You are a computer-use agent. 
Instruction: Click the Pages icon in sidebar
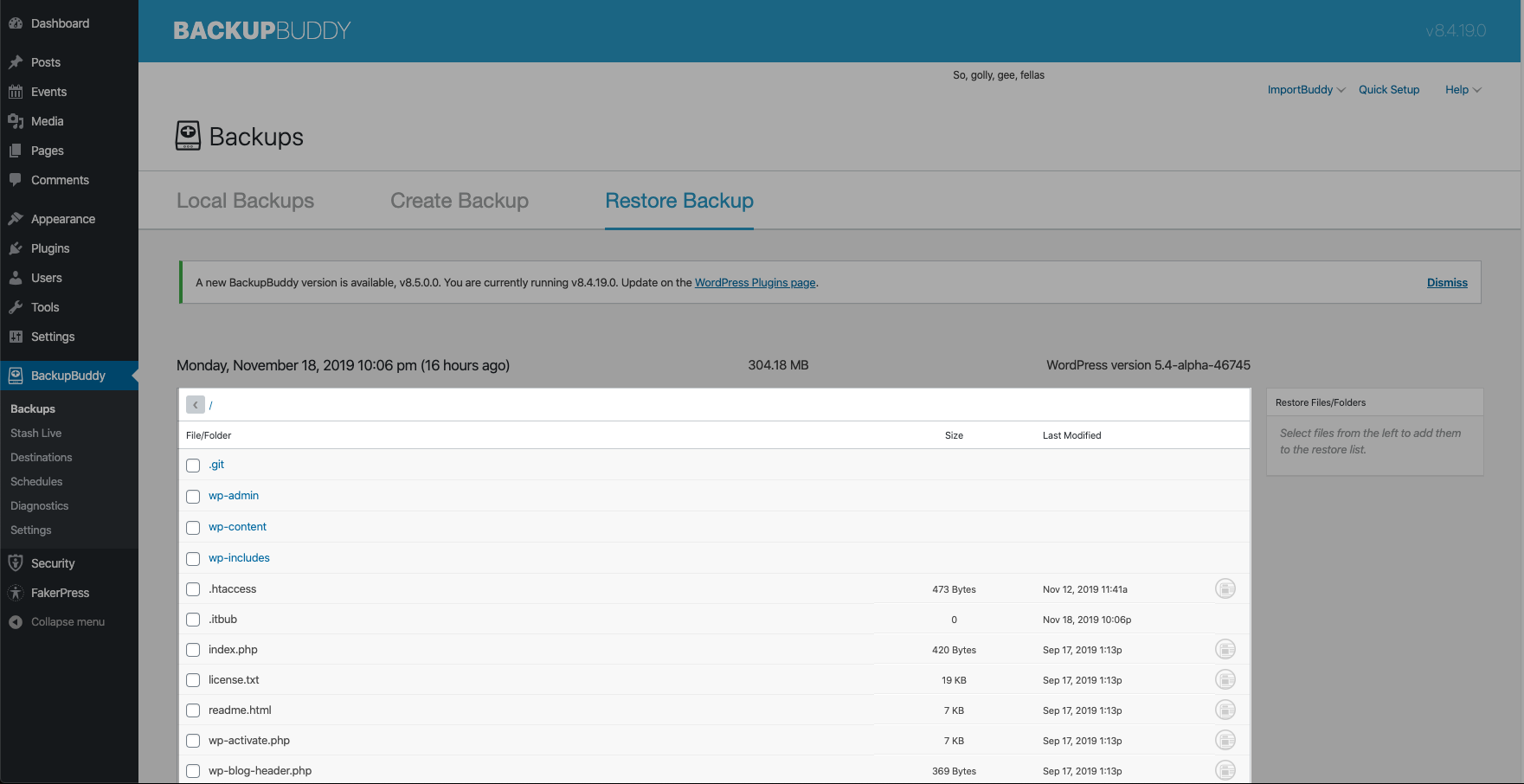[x=16, y=151]
